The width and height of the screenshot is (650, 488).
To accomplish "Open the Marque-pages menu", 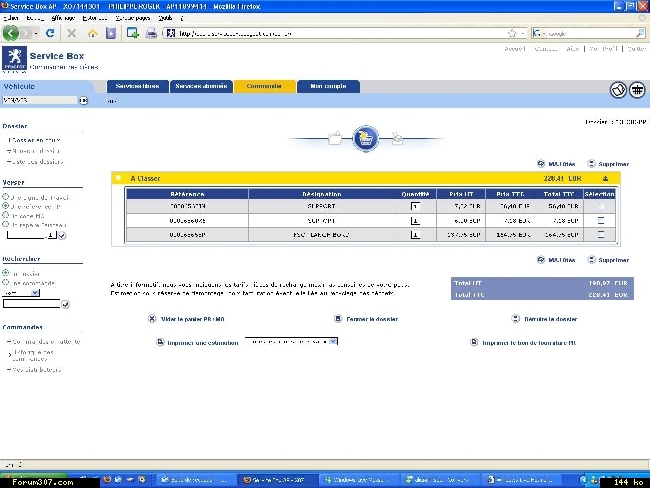I will (x=133, y=18).
